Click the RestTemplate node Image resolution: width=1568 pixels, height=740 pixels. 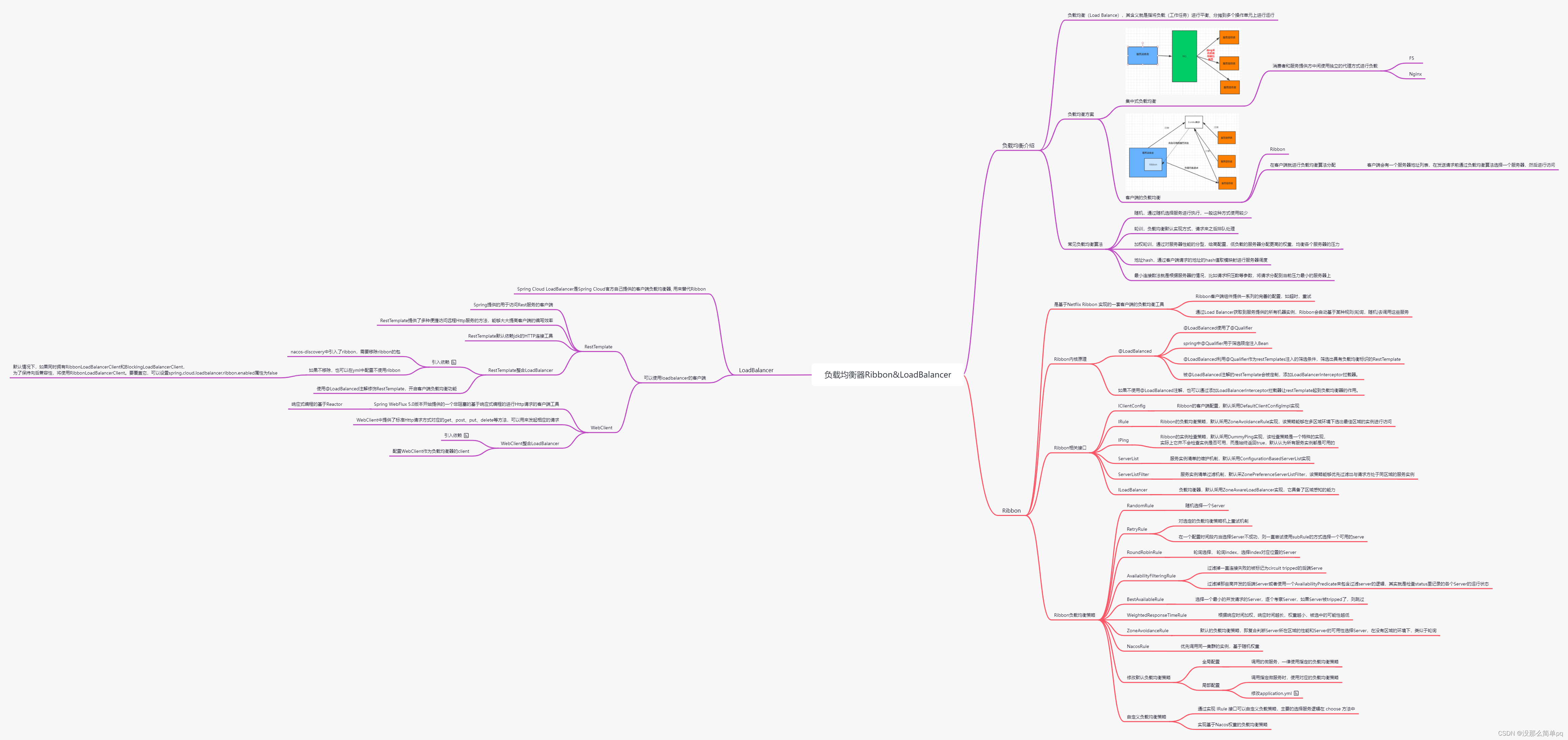click(598, 347)
